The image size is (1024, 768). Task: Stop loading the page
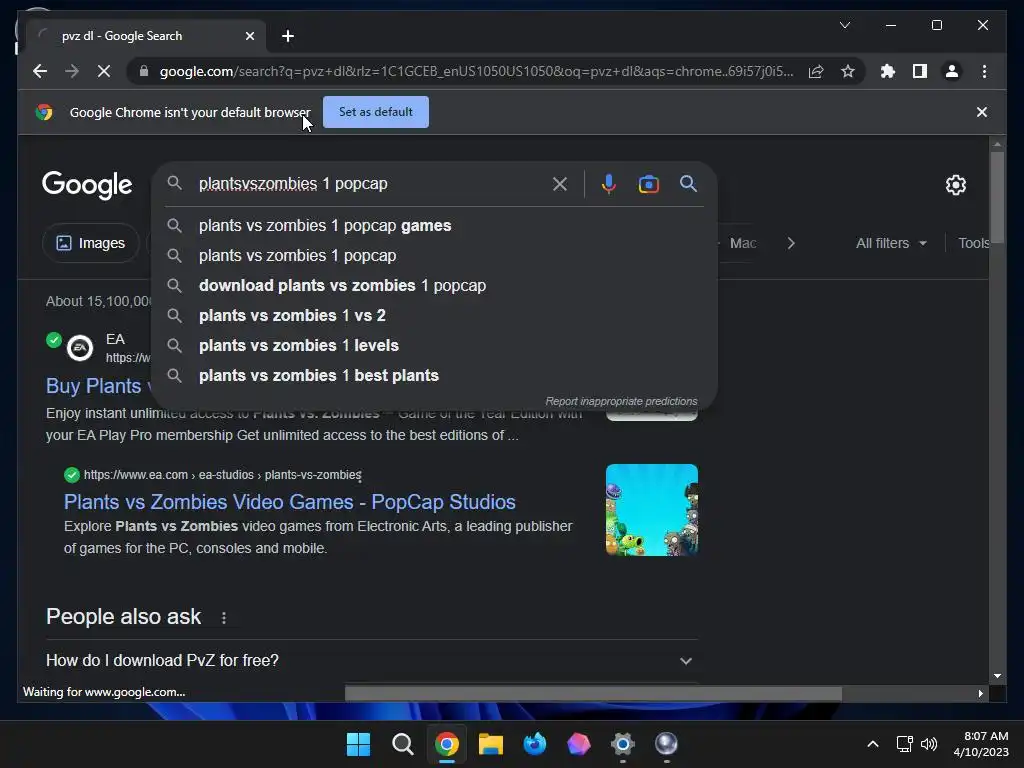[104, 71]
